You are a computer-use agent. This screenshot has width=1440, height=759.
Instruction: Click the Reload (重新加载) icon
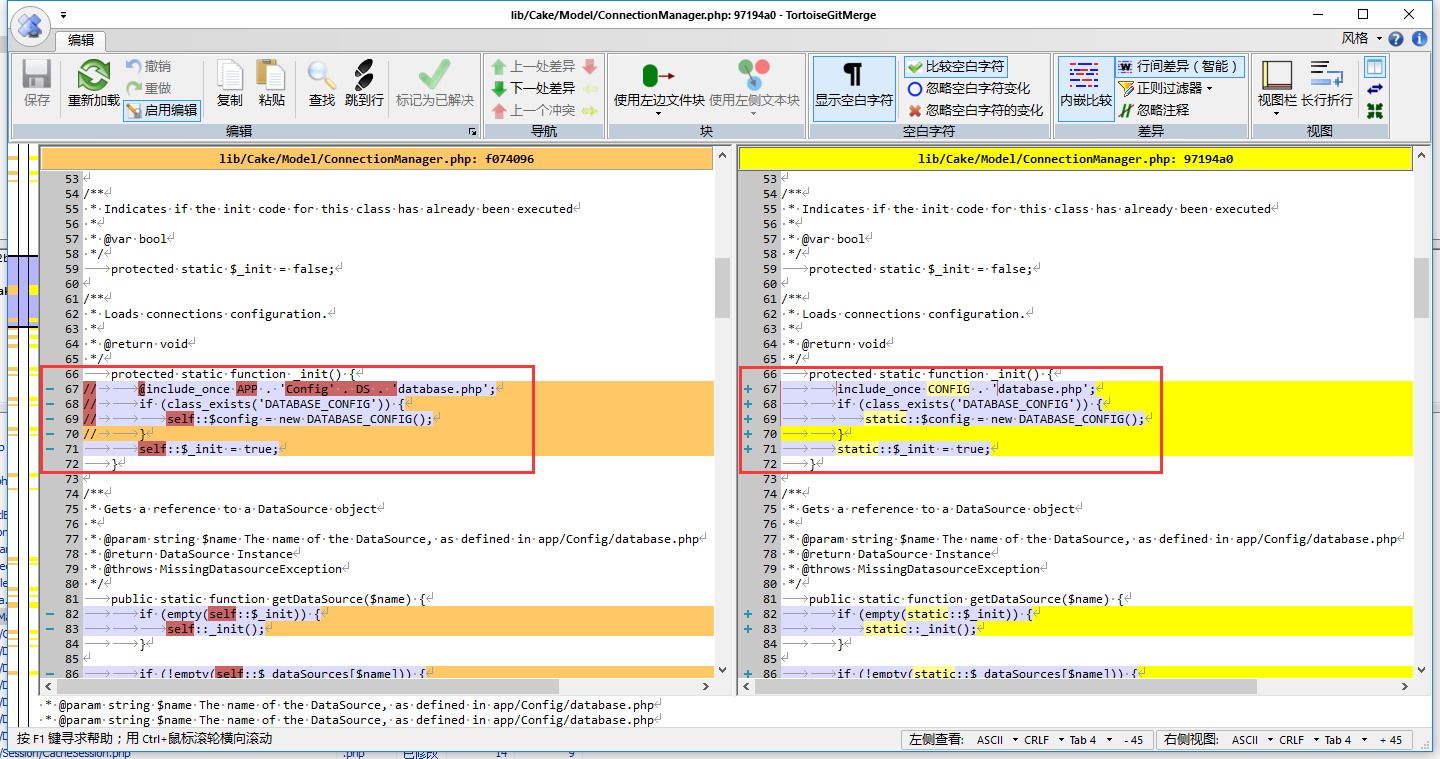pyautogui.click(x=93, y=77)
